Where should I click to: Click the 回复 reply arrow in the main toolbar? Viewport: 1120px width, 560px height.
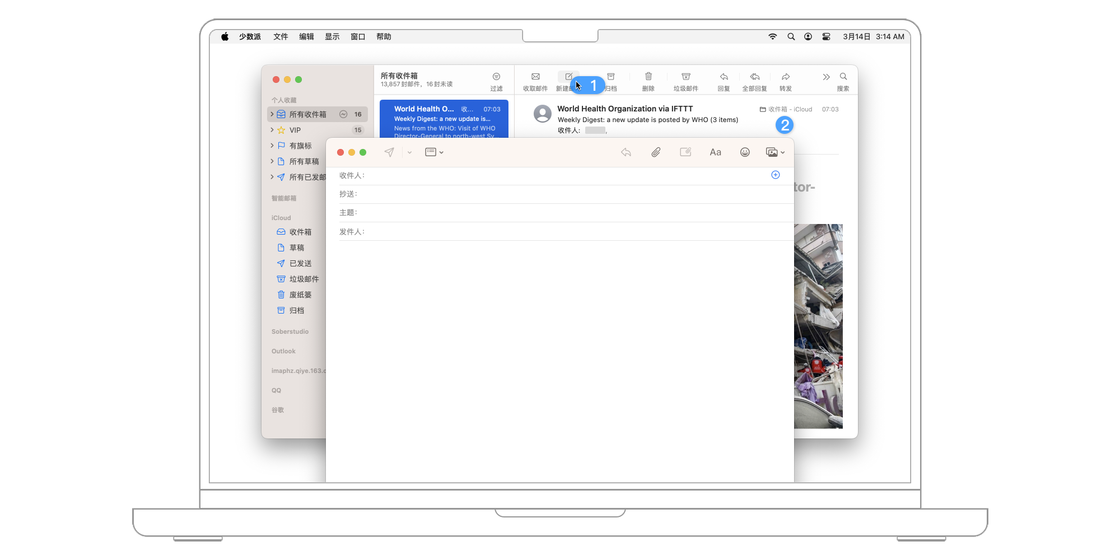(724, 77)
